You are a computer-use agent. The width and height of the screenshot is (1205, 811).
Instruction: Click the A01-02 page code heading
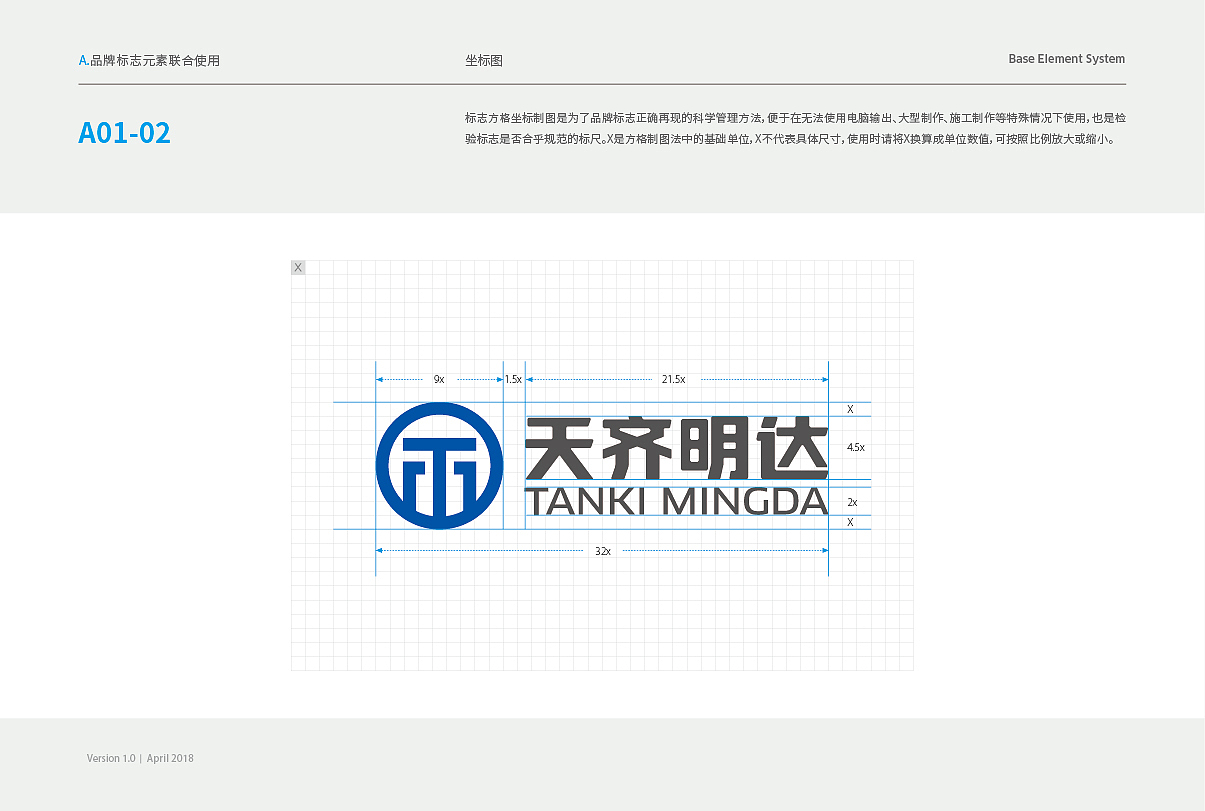125,133
